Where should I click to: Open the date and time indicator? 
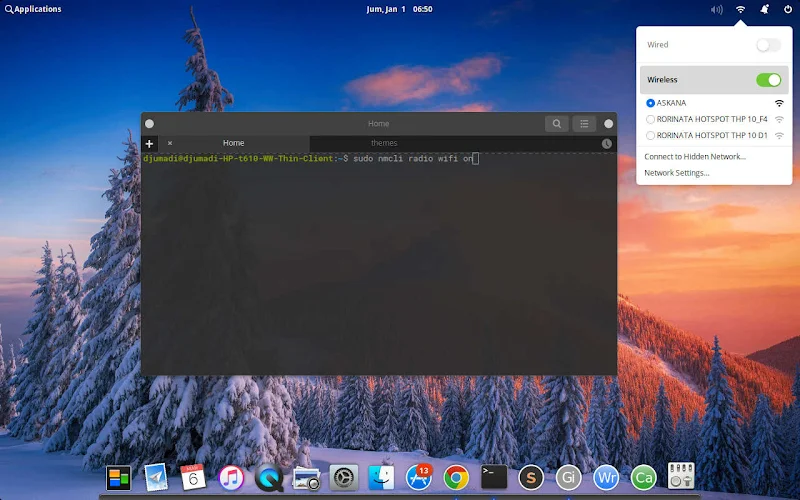tap(399, 9)
